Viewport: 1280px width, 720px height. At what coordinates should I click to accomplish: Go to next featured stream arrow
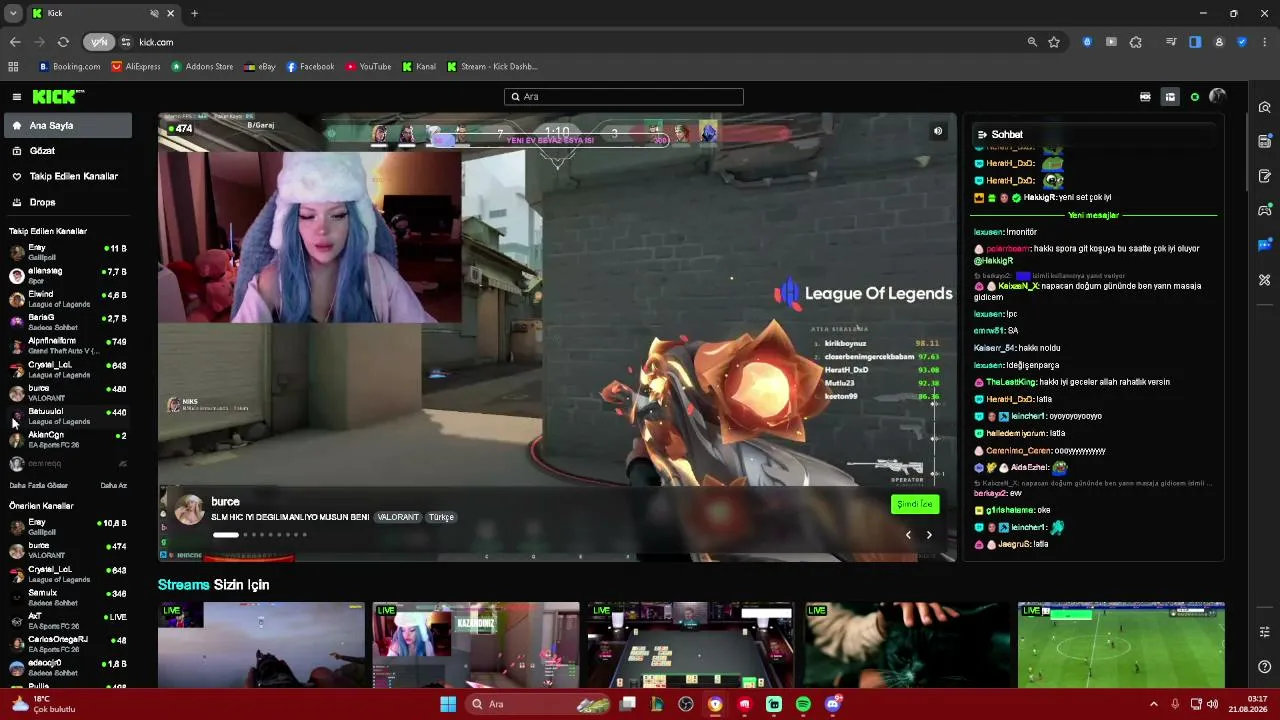tap(929, 535)
